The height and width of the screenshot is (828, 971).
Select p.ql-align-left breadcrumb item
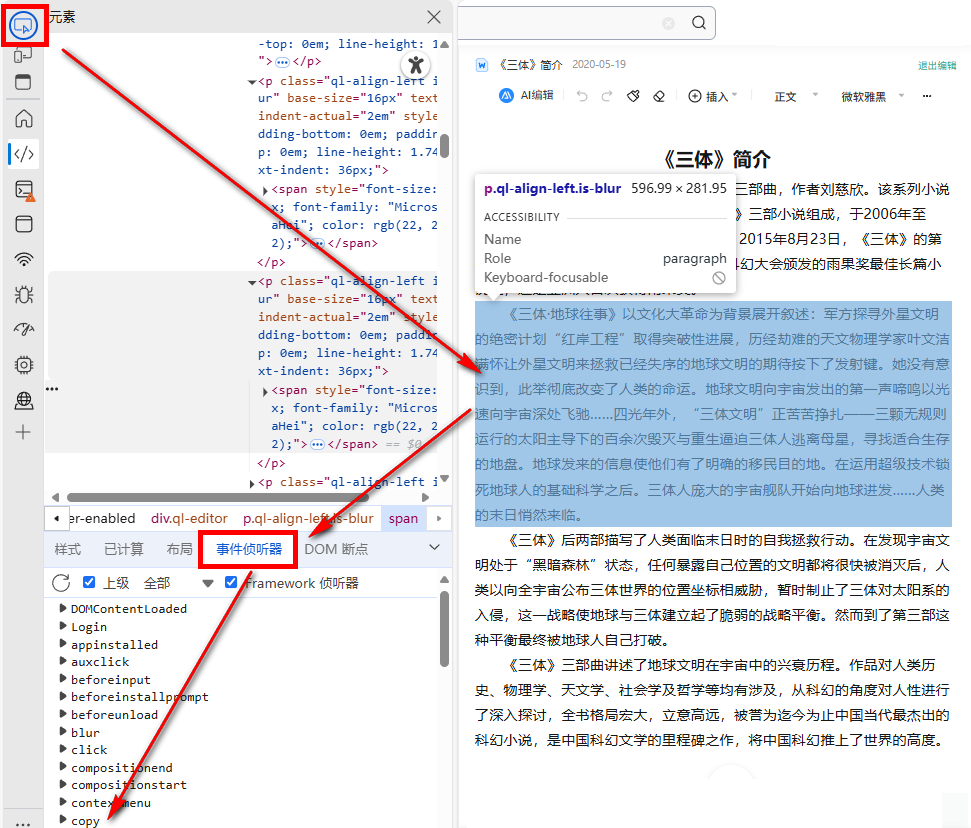coord(308,518)
